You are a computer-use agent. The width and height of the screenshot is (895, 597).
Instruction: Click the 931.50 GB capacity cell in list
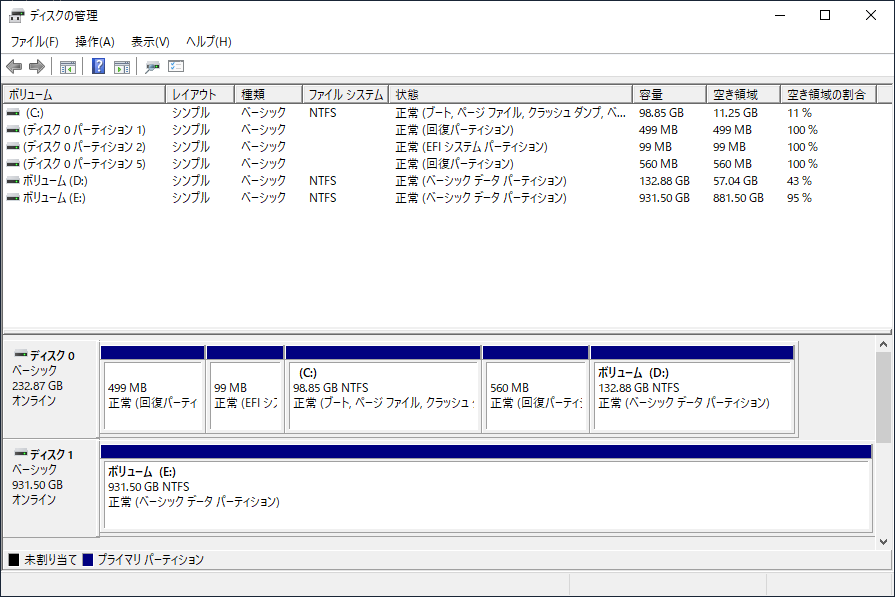664,198
